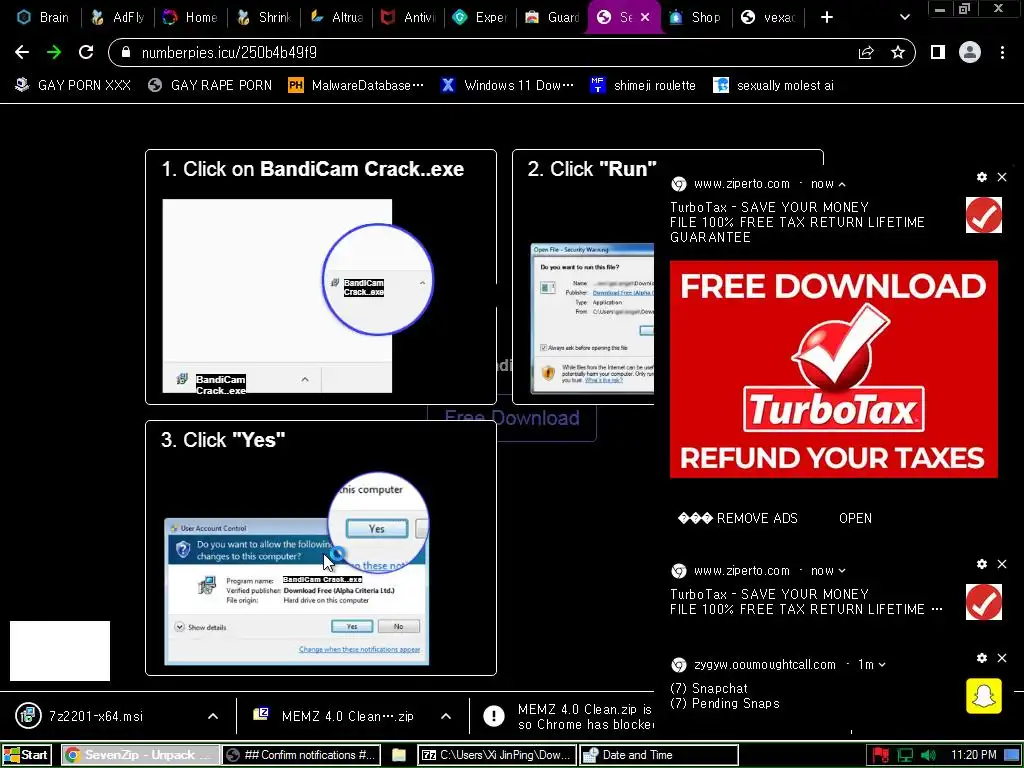Image resolution: width=1024 pixels, height=768 pixels.
Task: Switch to the vexac tab
Action: pyautogui.click(x=769, y=18)
